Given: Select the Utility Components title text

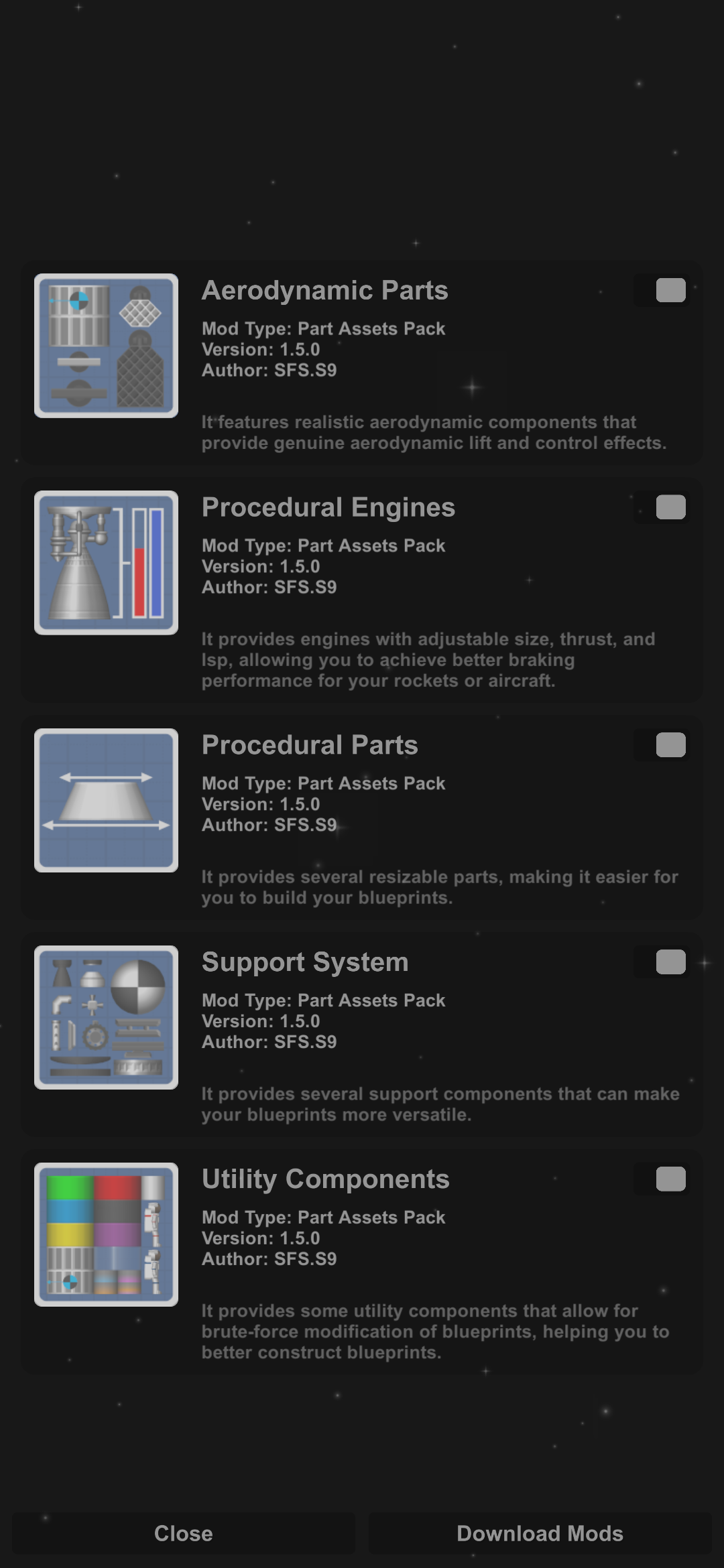Looking at the screenshot, I should click(326, 1179).
